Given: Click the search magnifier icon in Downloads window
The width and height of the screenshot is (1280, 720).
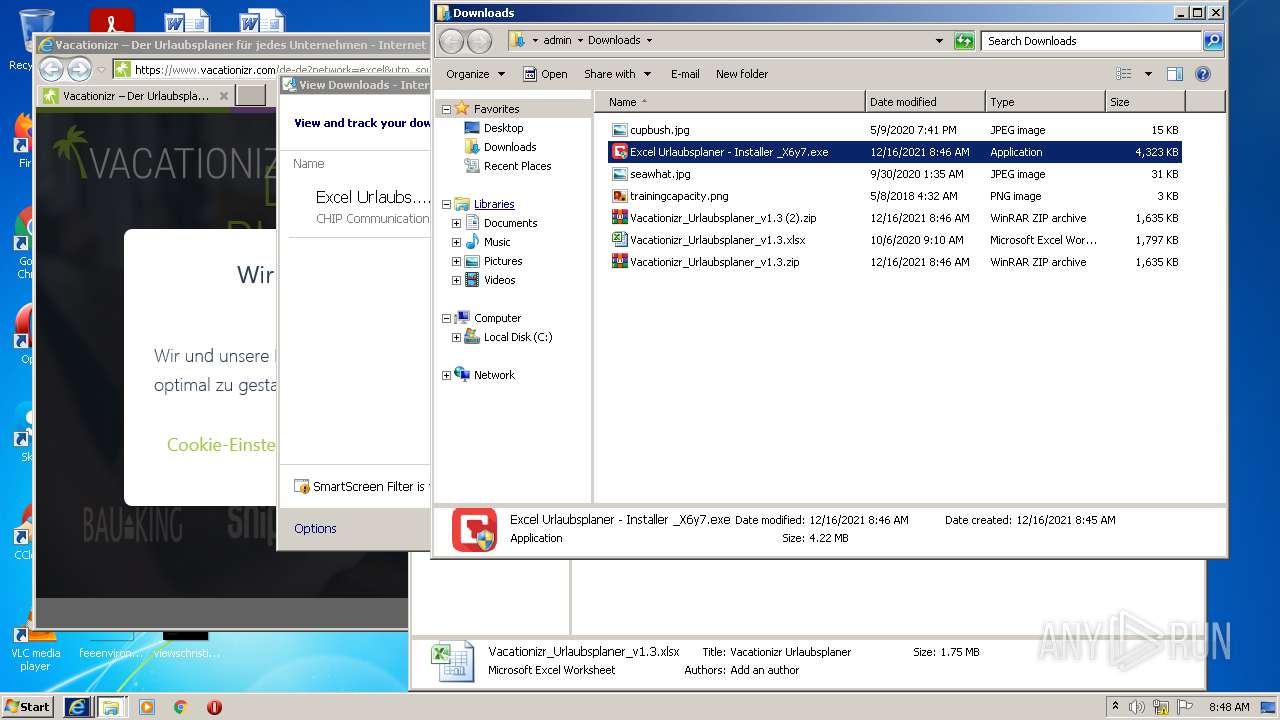Looking at the screenshot, I should pyautogui.click(x=1213, y=41).
